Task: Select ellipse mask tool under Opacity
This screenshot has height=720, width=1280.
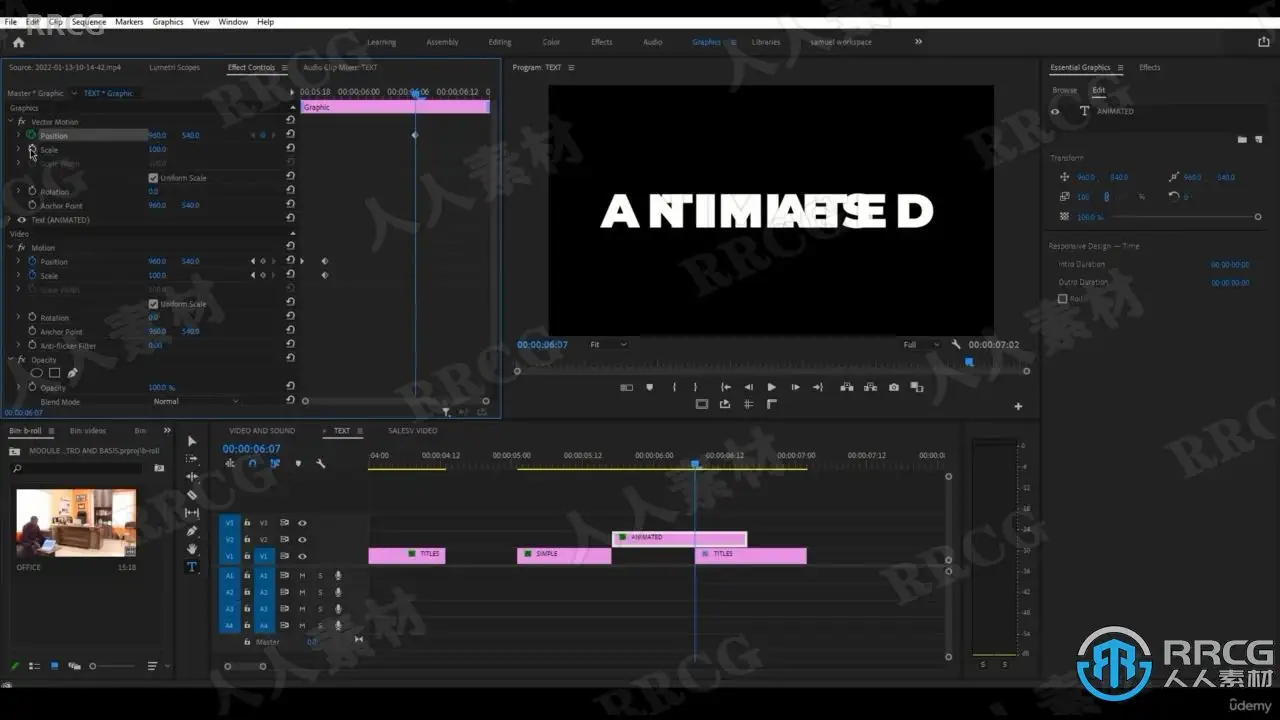Action: [x=37, y=373]
